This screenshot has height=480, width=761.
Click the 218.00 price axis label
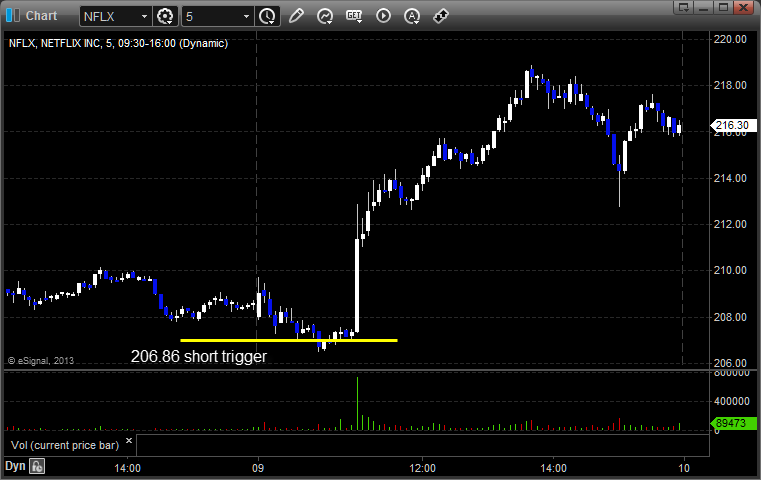[x=730, y=85]
